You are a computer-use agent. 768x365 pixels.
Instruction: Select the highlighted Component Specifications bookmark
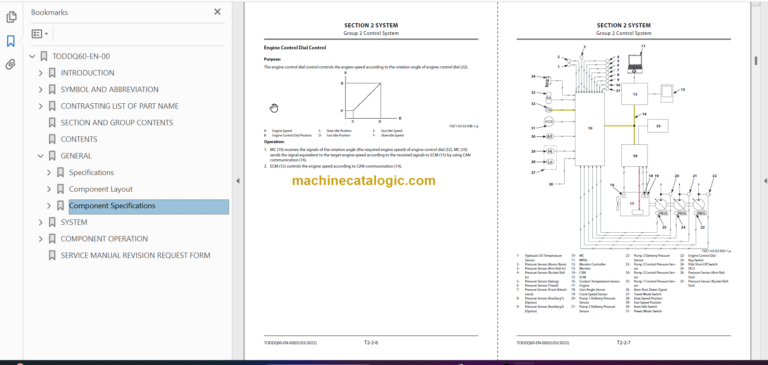[148, 206]
